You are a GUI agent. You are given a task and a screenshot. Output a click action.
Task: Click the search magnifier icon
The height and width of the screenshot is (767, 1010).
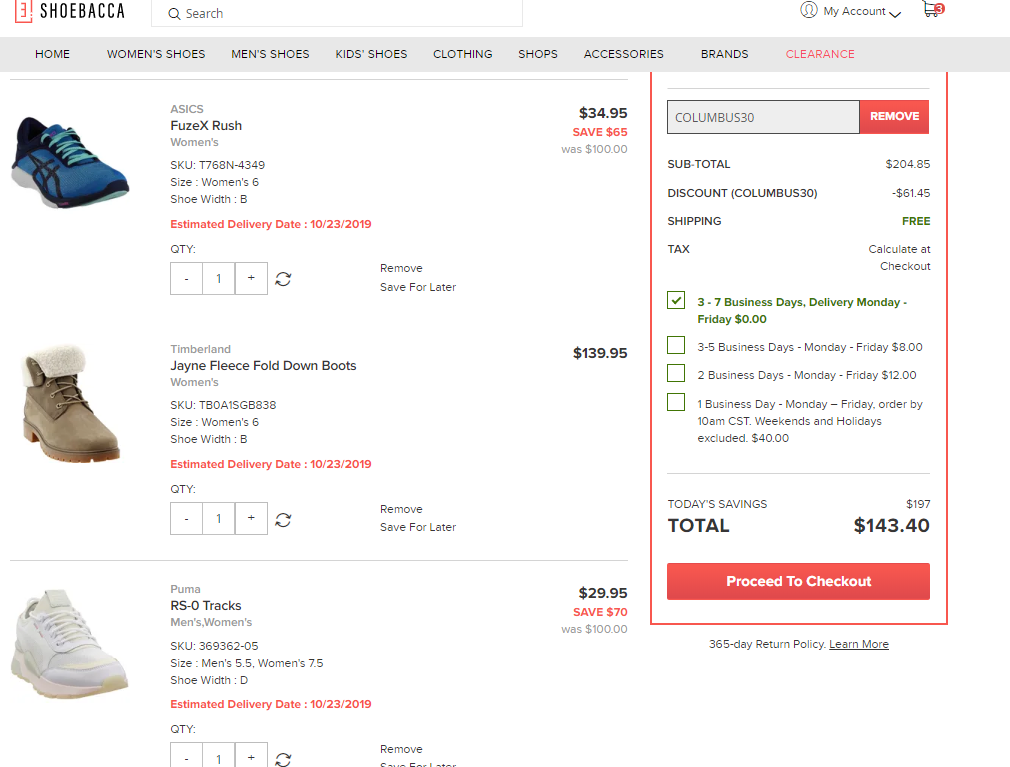point(174,14)
